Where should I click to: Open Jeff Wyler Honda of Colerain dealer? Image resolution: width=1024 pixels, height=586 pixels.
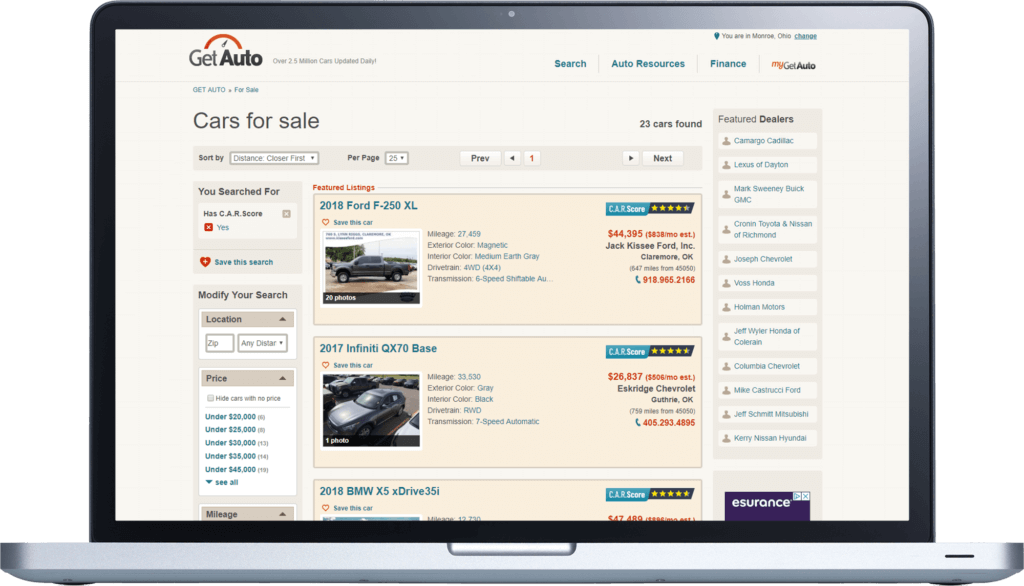pos(768,336)
